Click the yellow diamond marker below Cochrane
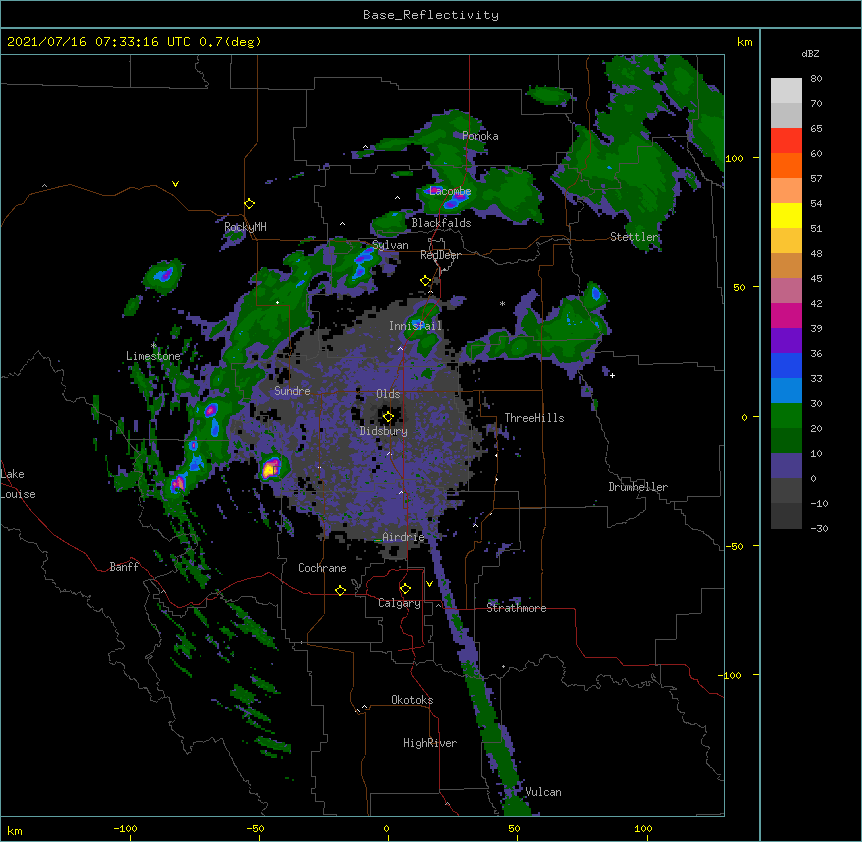Viewport: 862px width, 842px height. point(340,590)
